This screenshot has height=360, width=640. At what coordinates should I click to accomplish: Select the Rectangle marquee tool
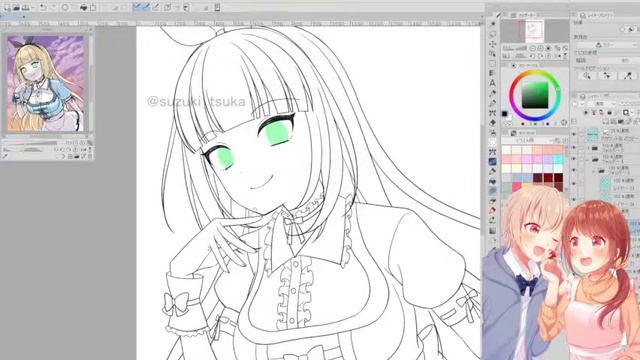tap(493, 64)
